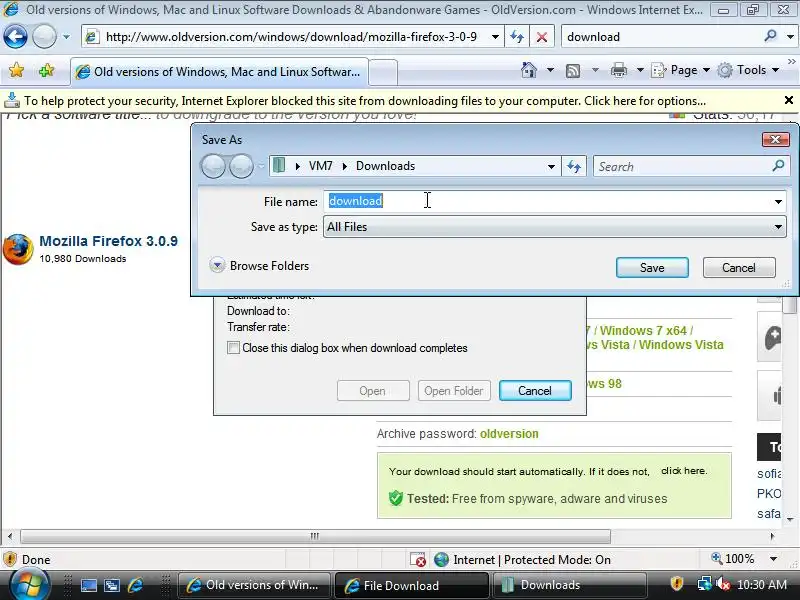The height and width of the screenshot is (600, 800).
Task: Click Internet Protected Mode zone indicator
Action: click(x=522, y=560)
